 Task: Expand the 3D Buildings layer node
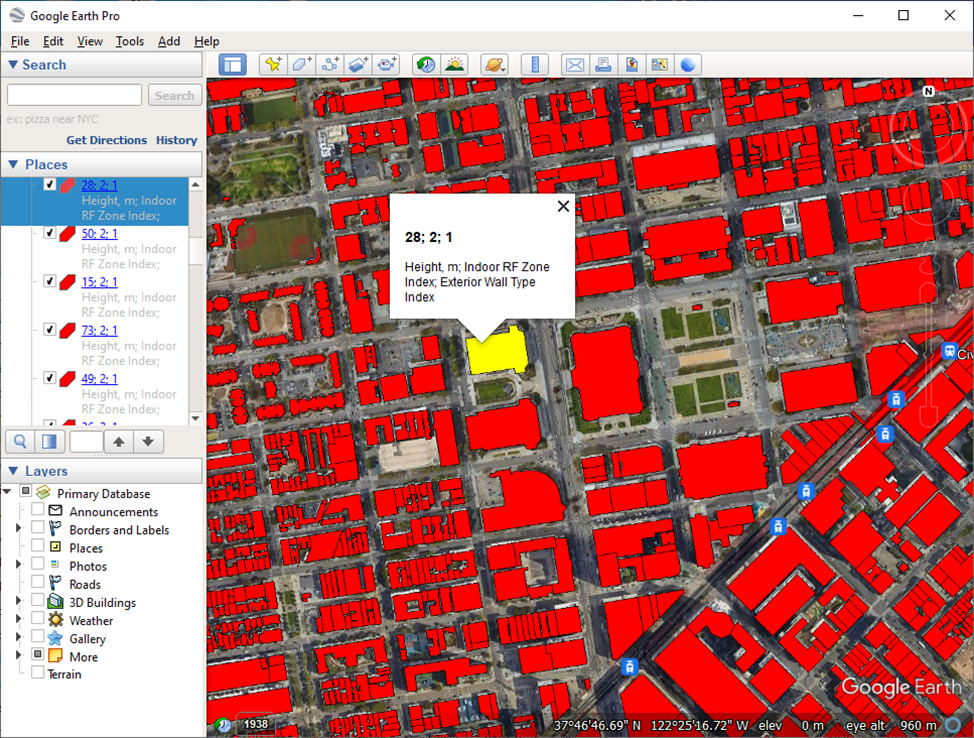pyautogui.click(x=19, y=601)
